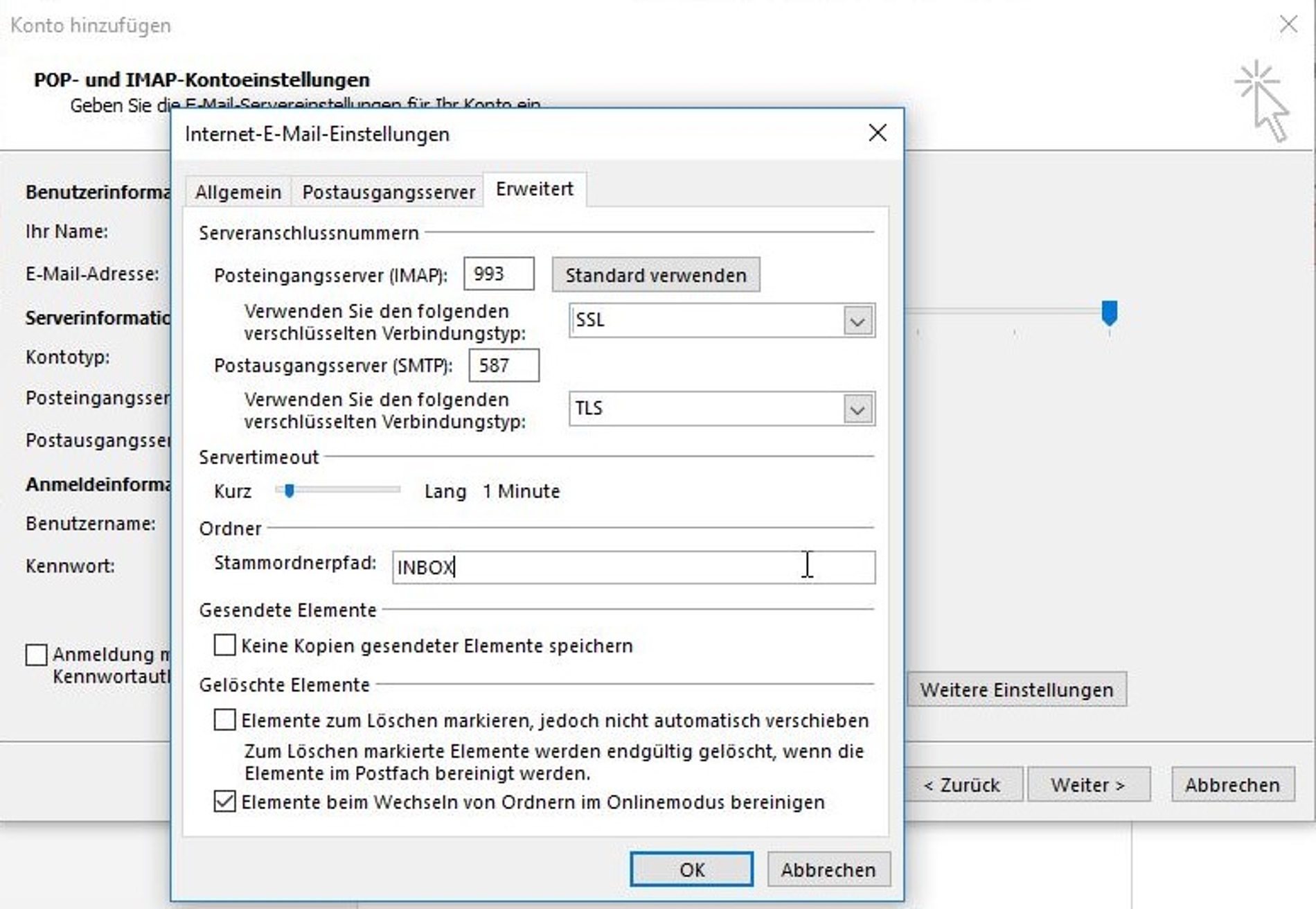Confirm settings with the OK button
1316x909 pixels.
pos(691,870)
